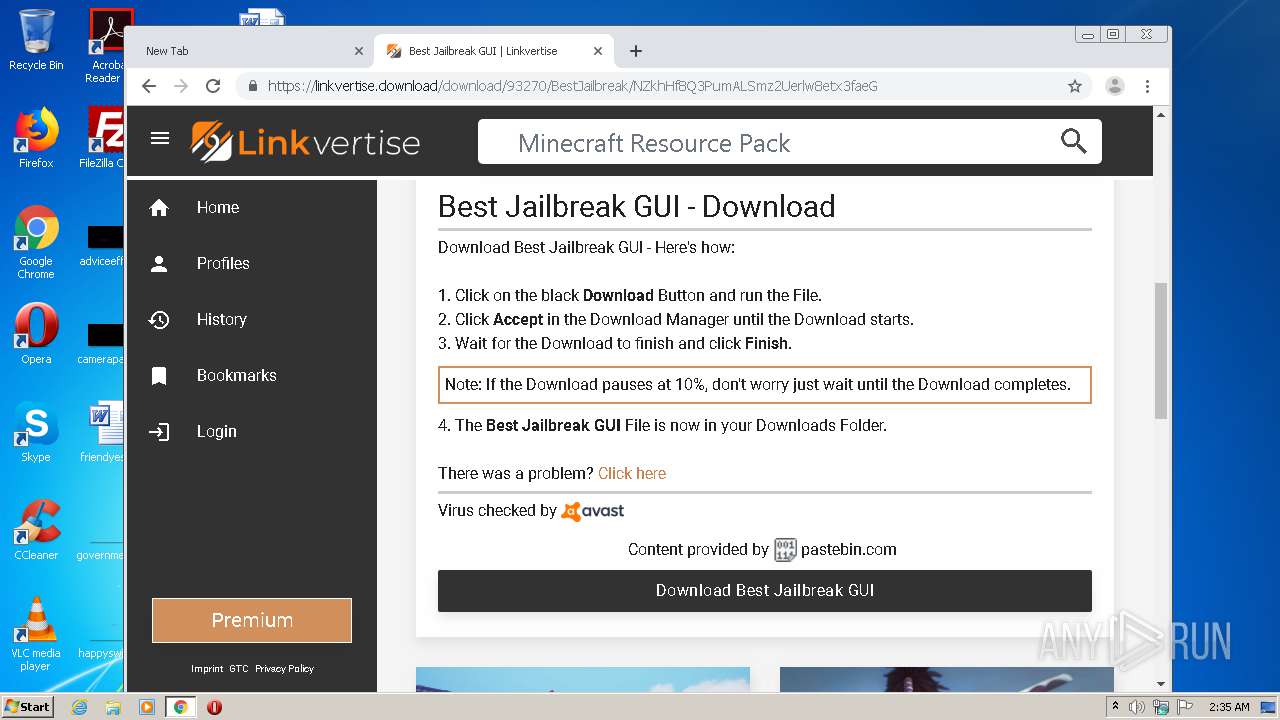Close the Best Jailbreak GUI tab
Screen dimensions: 1280x720
598,51
